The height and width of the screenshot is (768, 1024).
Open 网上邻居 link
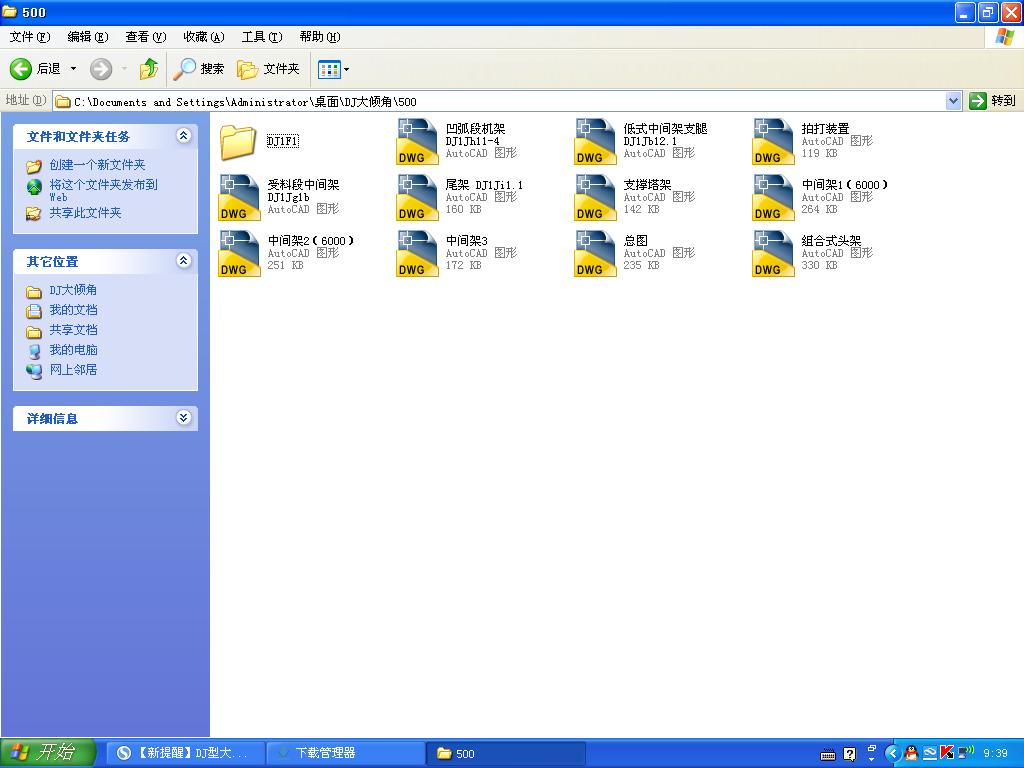click(73, 370)
